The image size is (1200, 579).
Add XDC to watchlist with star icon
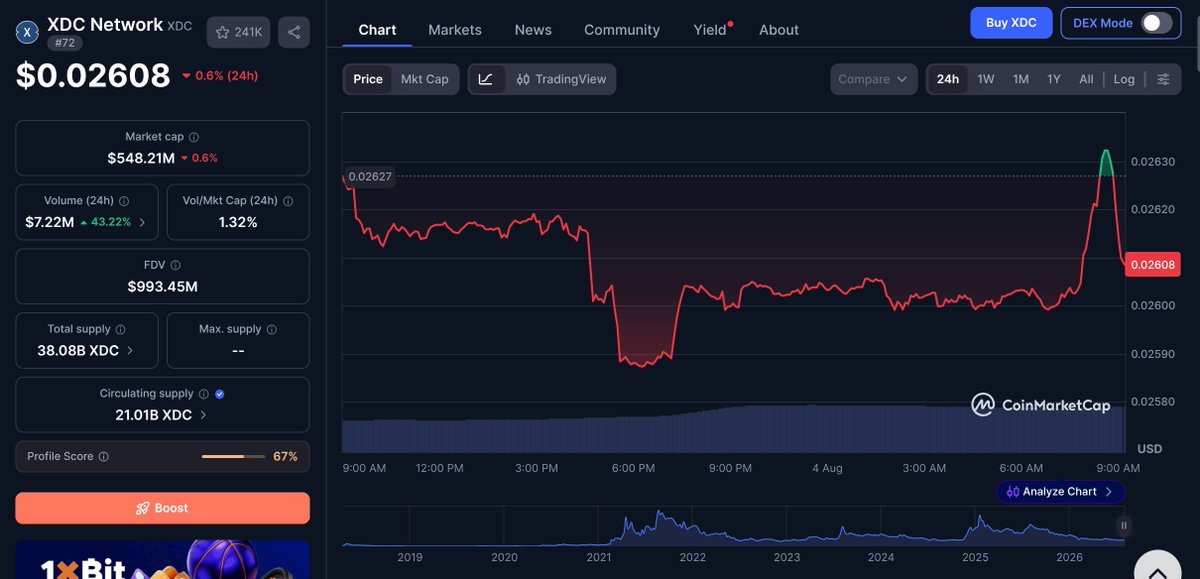[238, 32]
